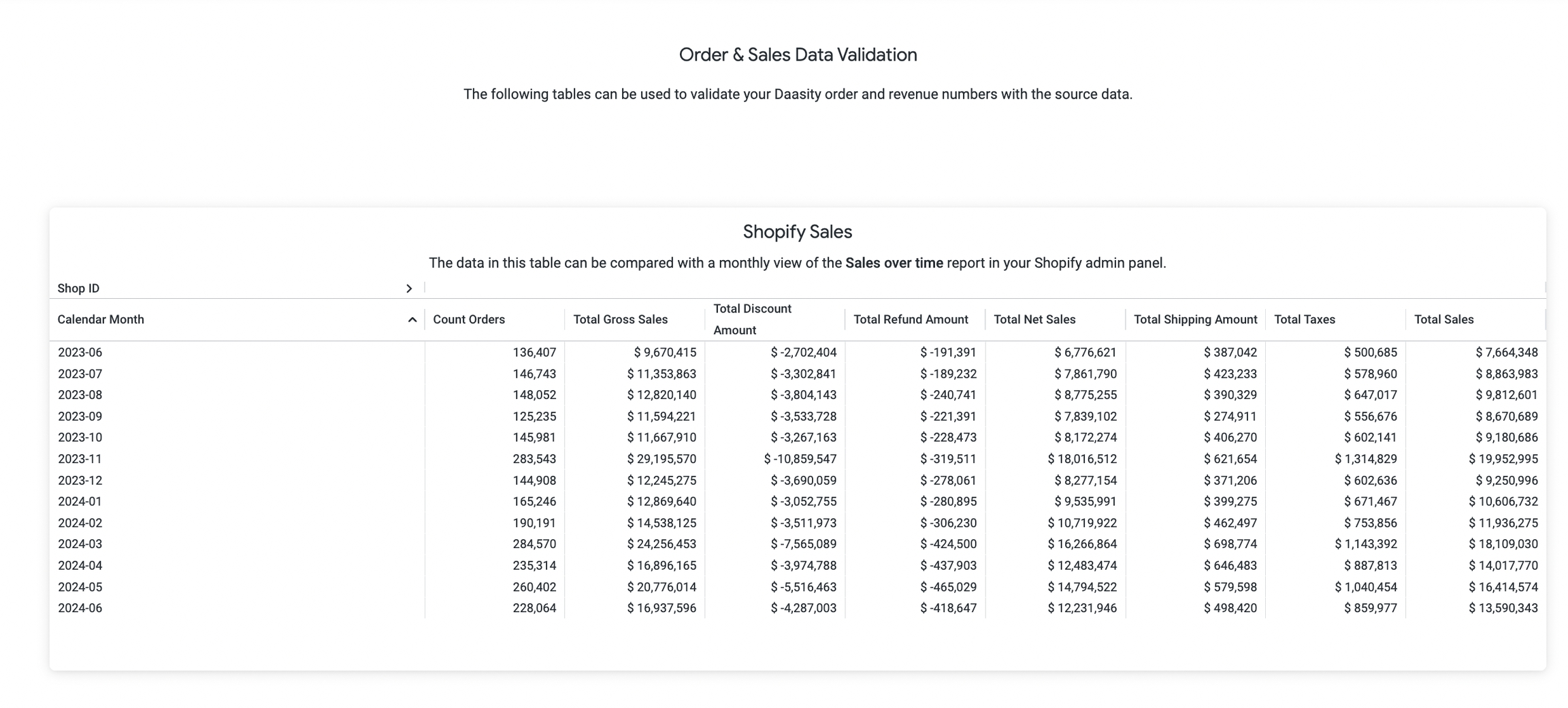The image size is (1568, 708).
Task: Click the Total Gross Sales column header
Action: (x=620, y=319)
